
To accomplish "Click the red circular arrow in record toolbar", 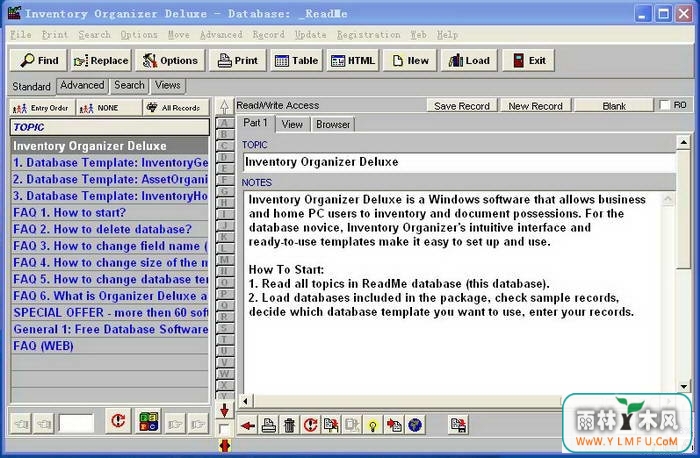I will pos(310,425).
